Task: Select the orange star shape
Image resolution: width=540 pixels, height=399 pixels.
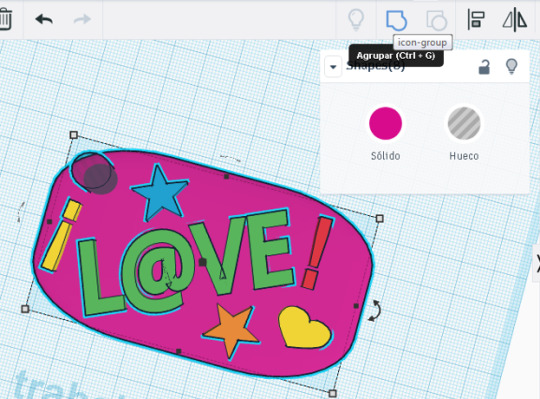Action: (230, 329)
